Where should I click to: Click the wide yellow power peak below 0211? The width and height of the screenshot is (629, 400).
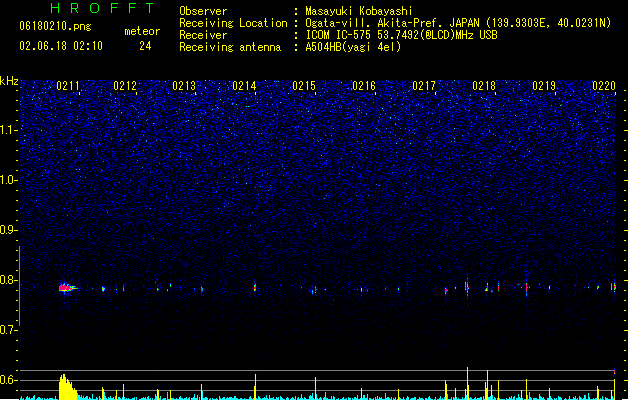pyautogui.click(x=67, y=387)
